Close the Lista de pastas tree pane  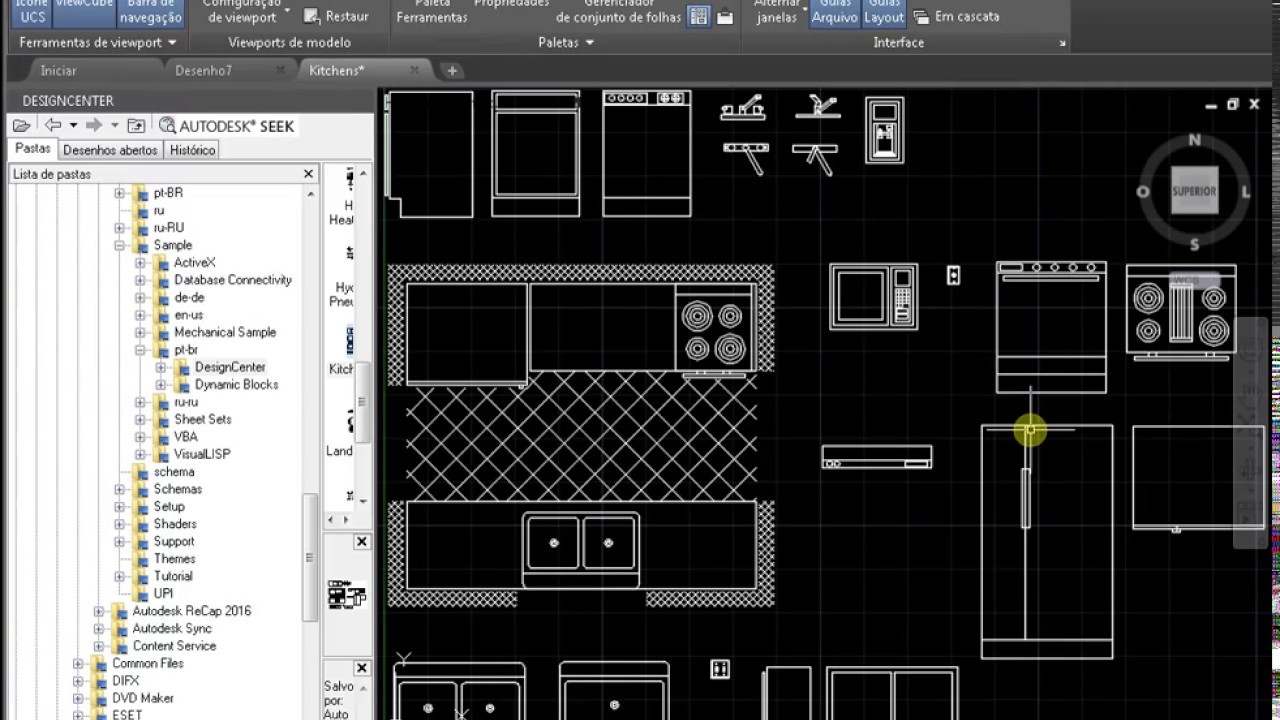click(x=308, y=174)
